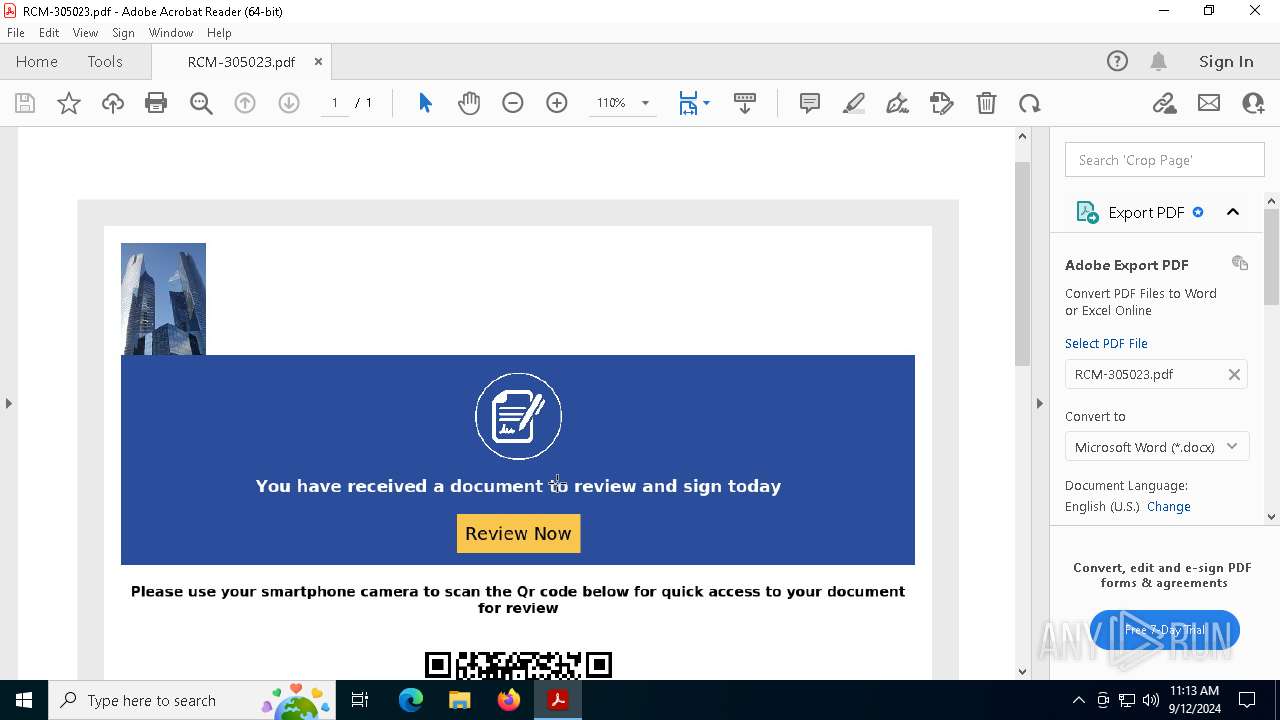Upload file to cloud icon
This screenshot has height=720, width=1280.
click(113, 103)
